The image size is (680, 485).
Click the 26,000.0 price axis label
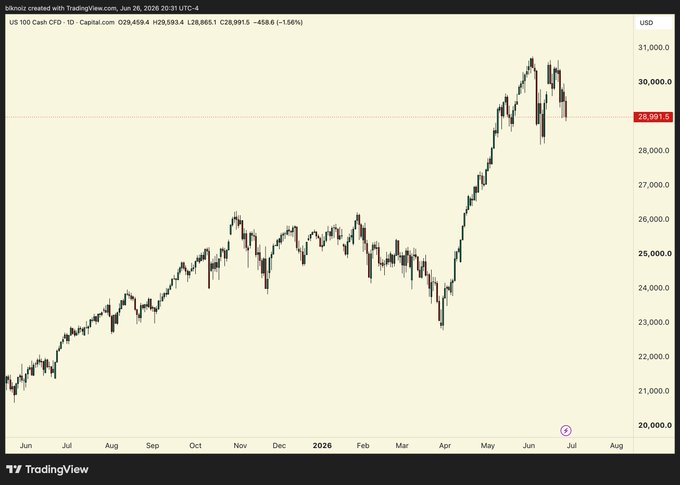[x=654, y=219]
